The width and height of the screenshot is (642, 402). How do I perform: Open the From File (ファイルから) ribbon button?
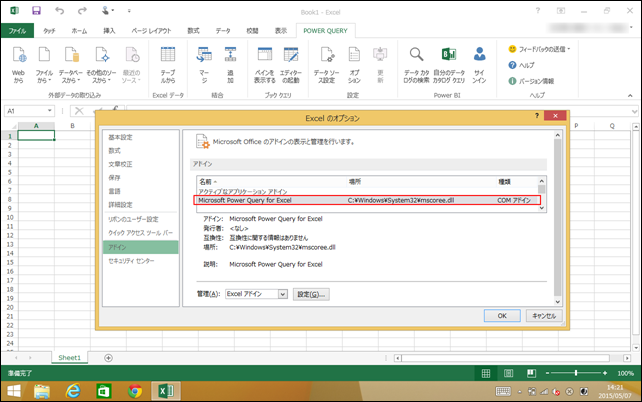click(44, 65)
